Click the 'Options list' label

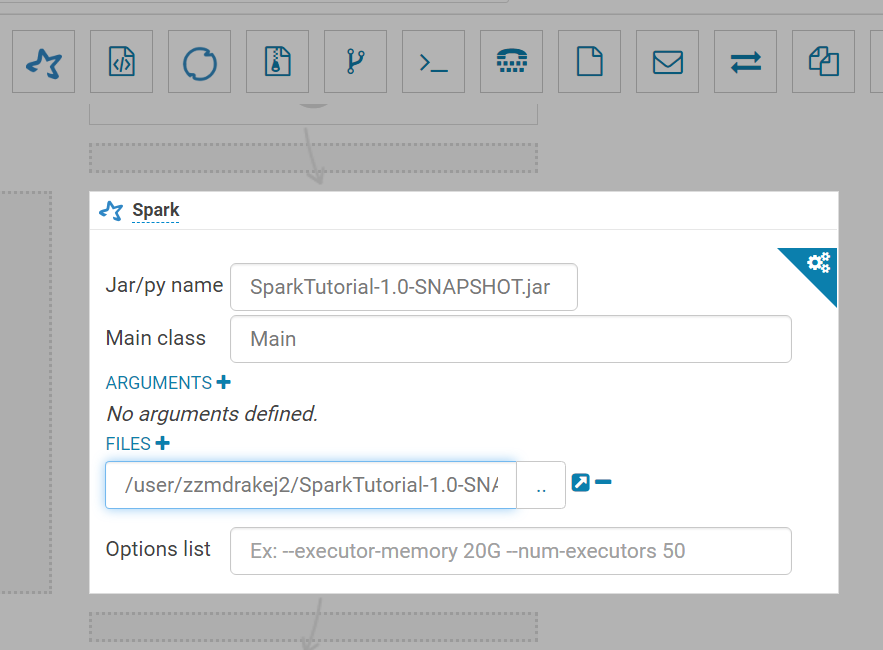pos(158,549)
